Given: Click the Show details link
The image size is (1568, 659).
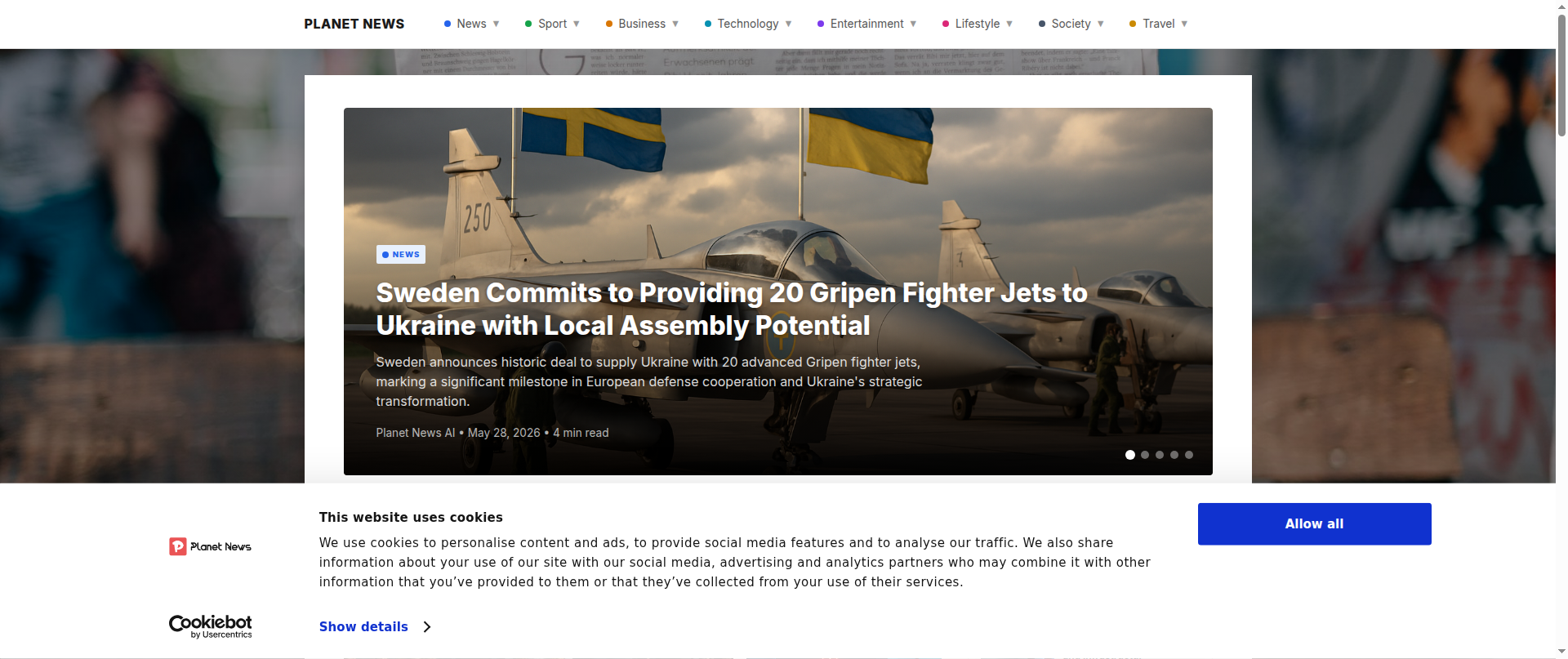Looking at the screenshot, I should pyautogui.click(x=363, y=627).
